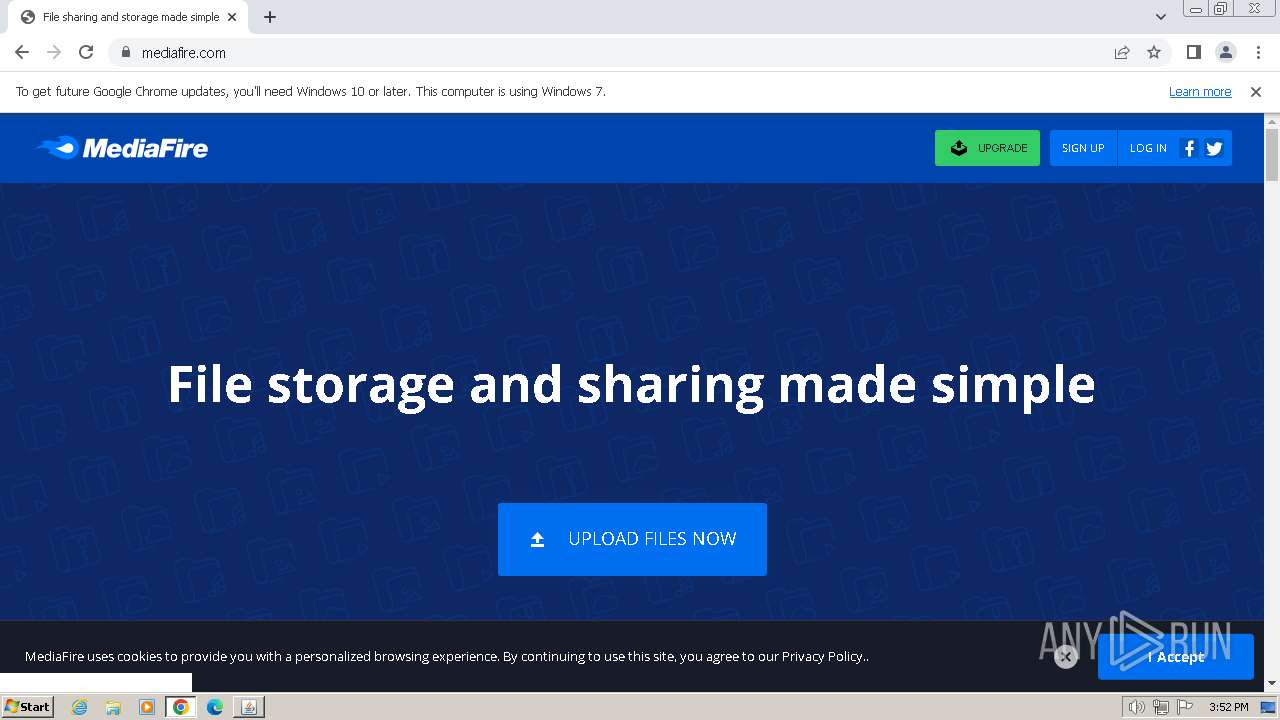Click the green UPGRADE button
The height and width of the screenshot is (720, 1280).
[x=987, y=148]
